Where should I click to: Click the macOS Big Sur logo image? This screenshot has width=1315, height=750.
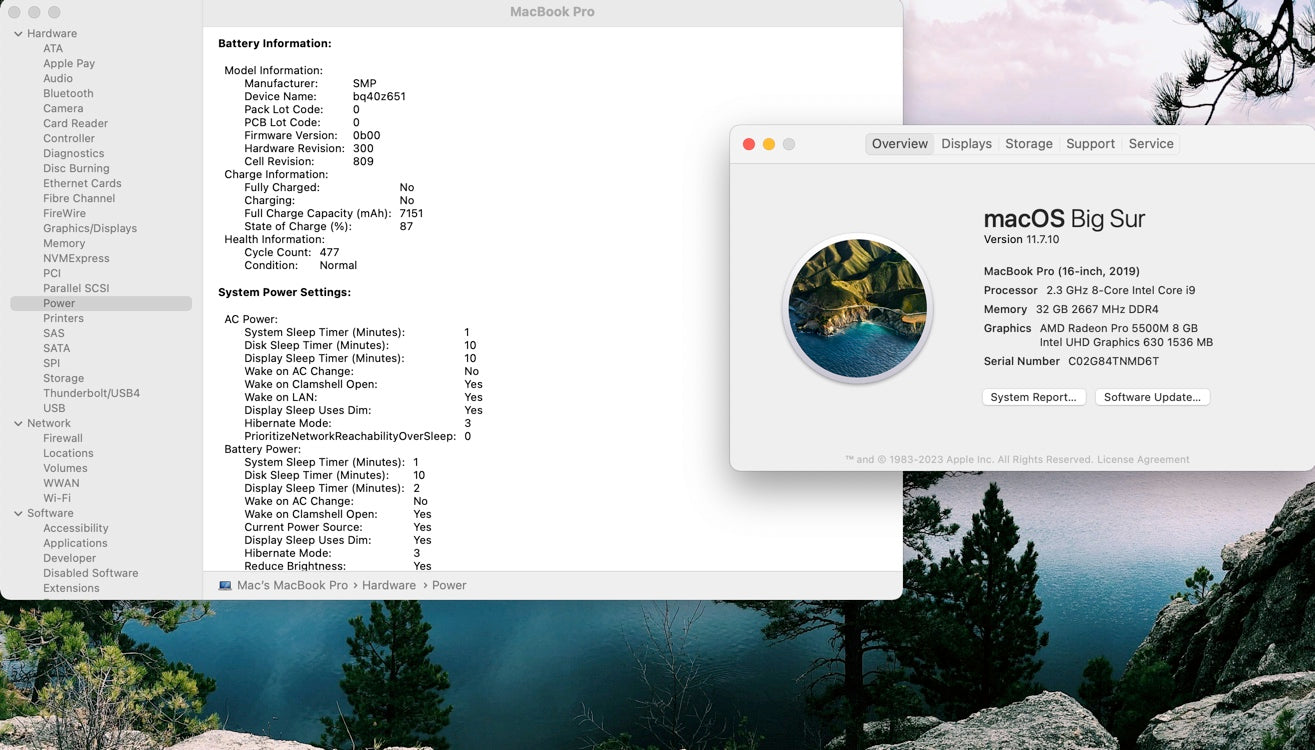coord(857,308)
